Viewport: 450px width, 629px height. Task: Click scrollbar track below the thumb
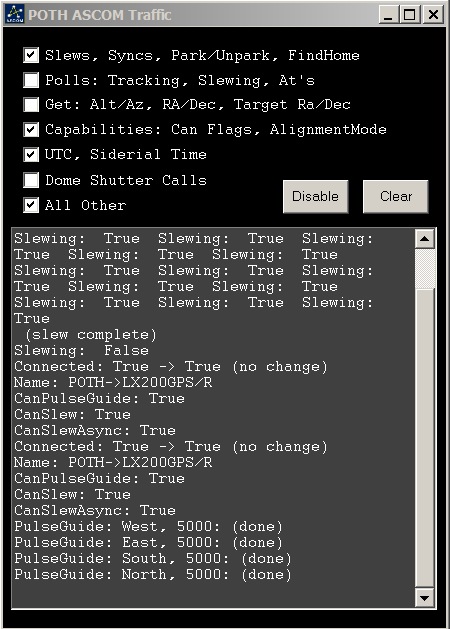click(424, 438)
